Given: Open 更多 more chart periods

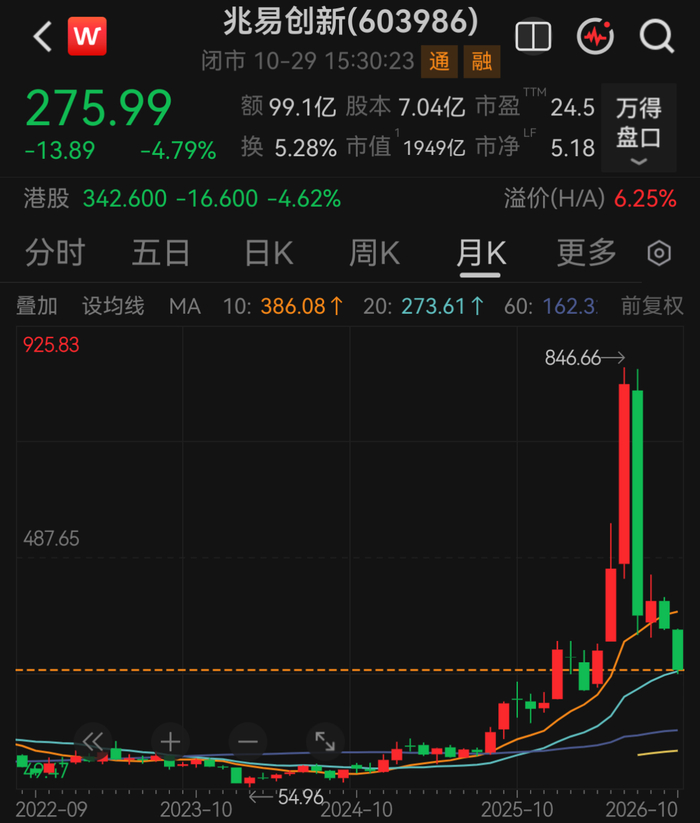Looking at the screenshot, I should coord(586,253).
